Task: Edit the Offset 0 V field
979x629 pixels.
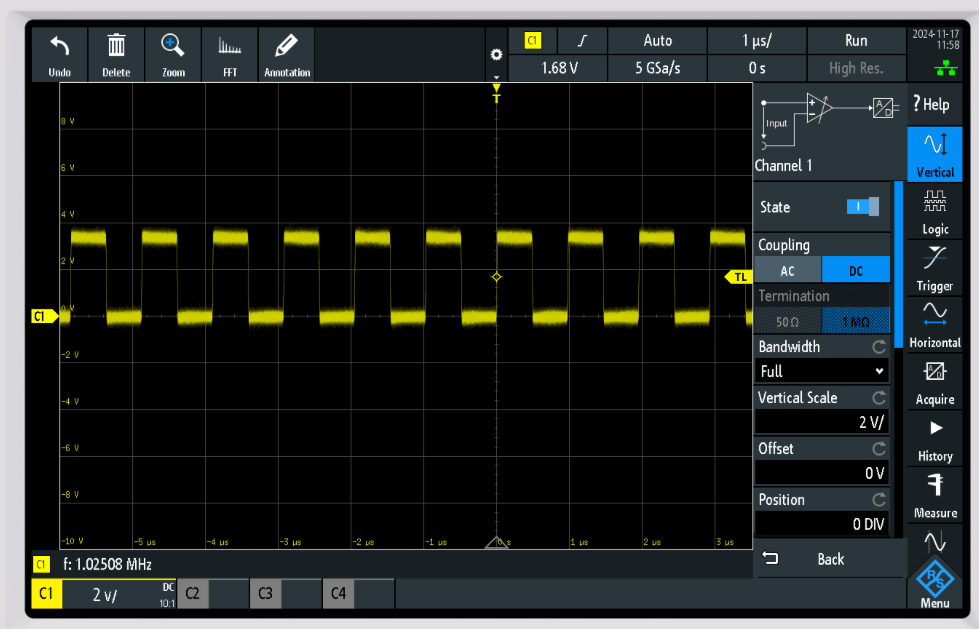Action: pos(822,473)
